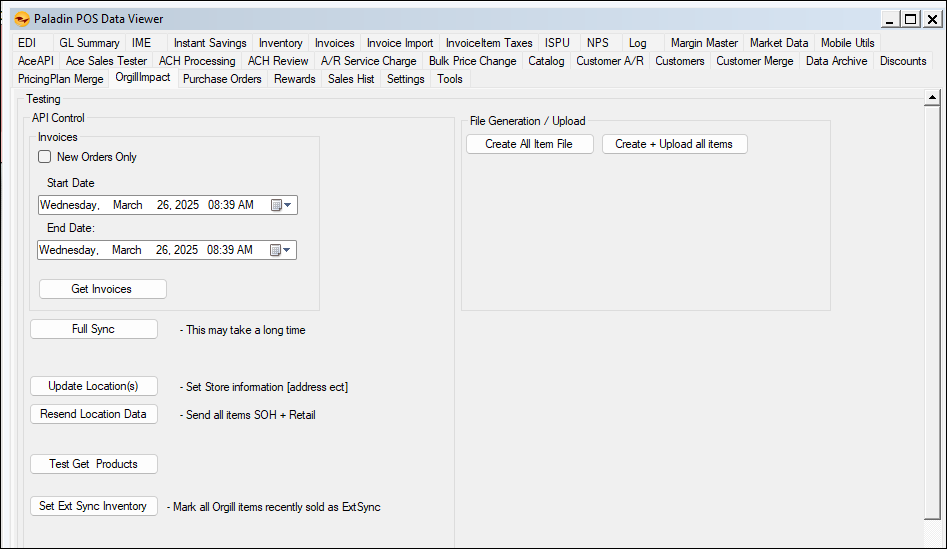Open the Invoices tab
Viewport: 947px width, 549px height.
point(335,43)
